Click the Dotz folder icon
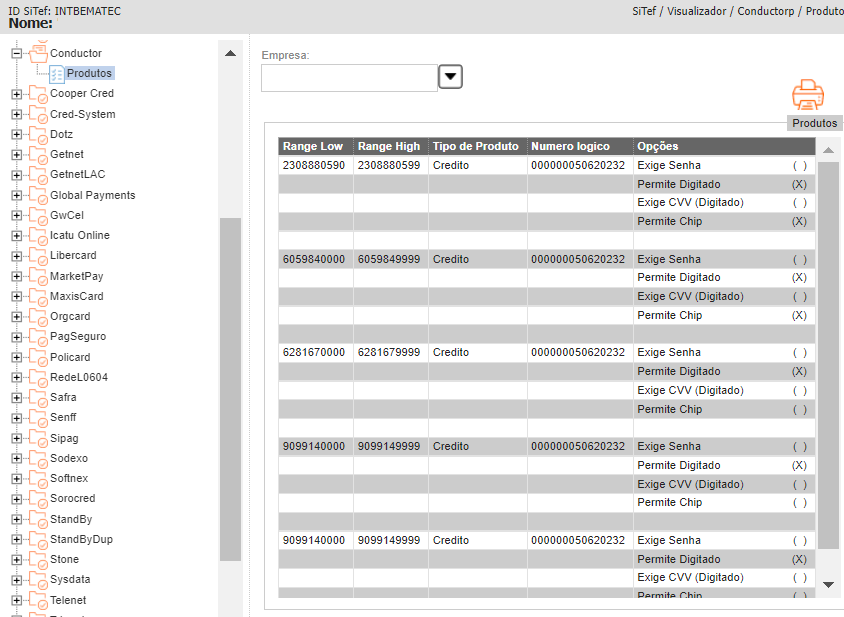 38,135
